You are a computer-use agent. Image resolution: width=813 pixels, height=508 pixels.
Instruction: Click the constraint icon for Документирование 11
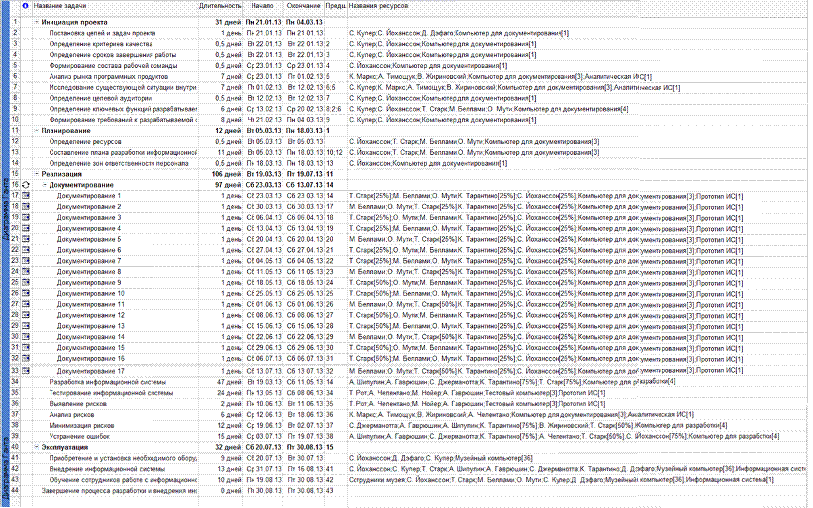[x=26, y=305]
